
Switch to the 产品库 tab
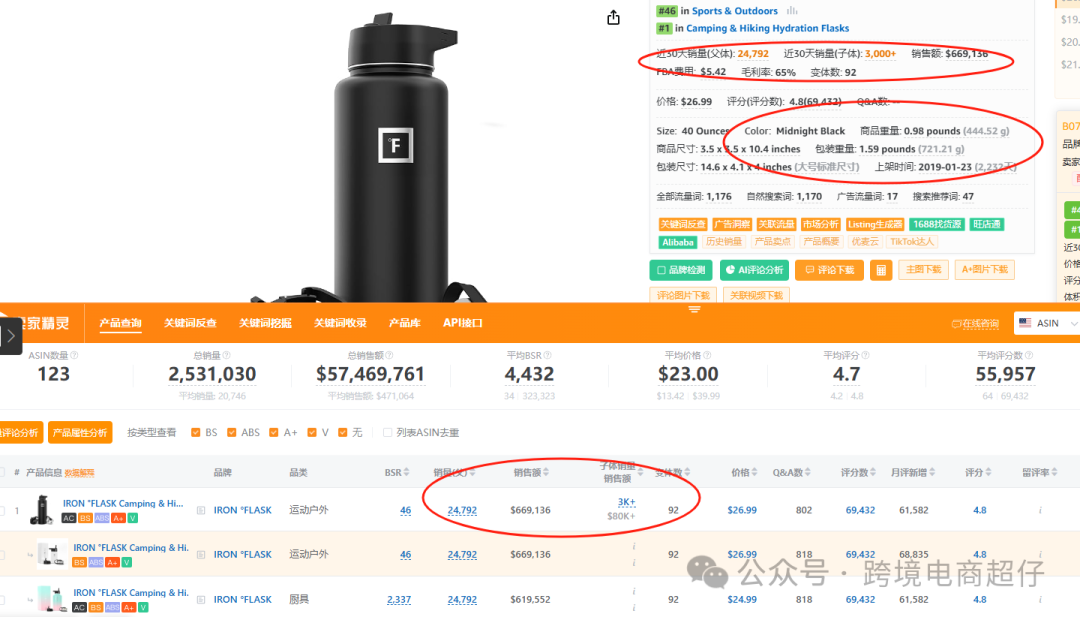pos(404,323)
